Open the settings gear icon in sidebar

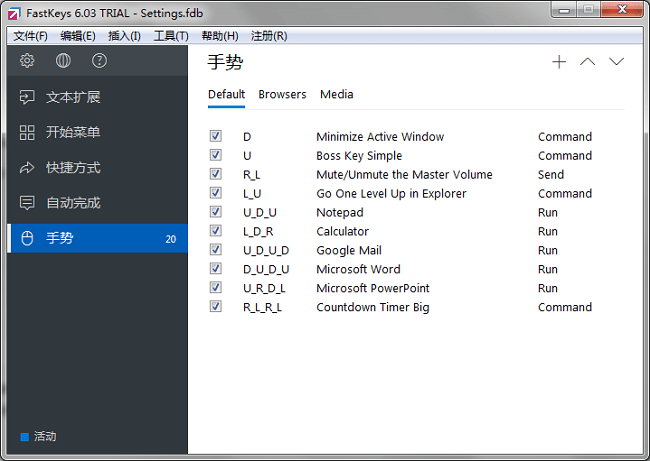[27, 61]
